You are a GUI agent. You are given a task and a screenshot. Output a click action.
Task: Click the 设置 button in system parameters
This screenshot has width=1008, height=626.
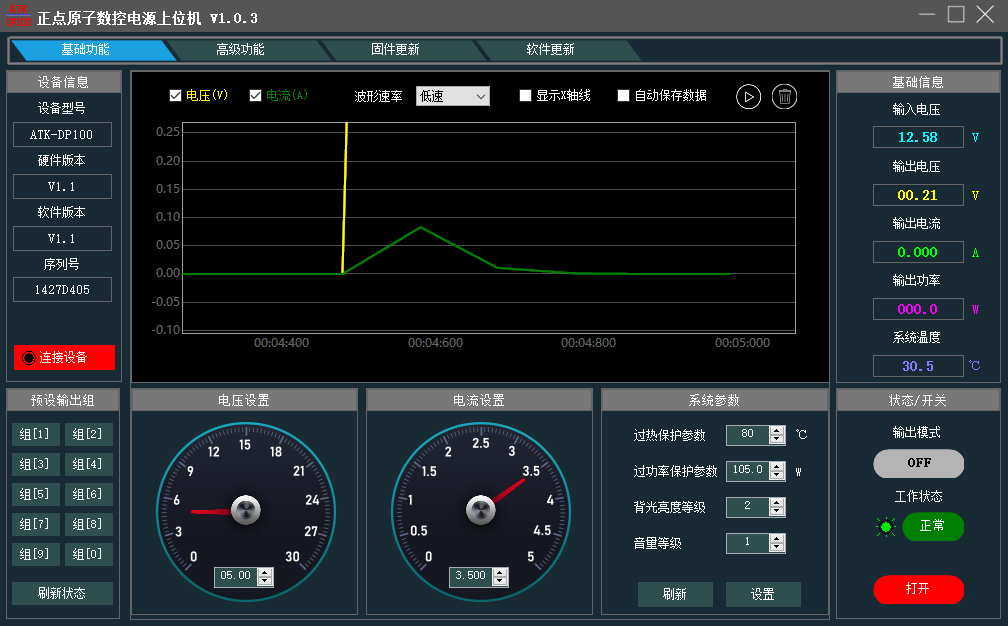coord(763,595)
